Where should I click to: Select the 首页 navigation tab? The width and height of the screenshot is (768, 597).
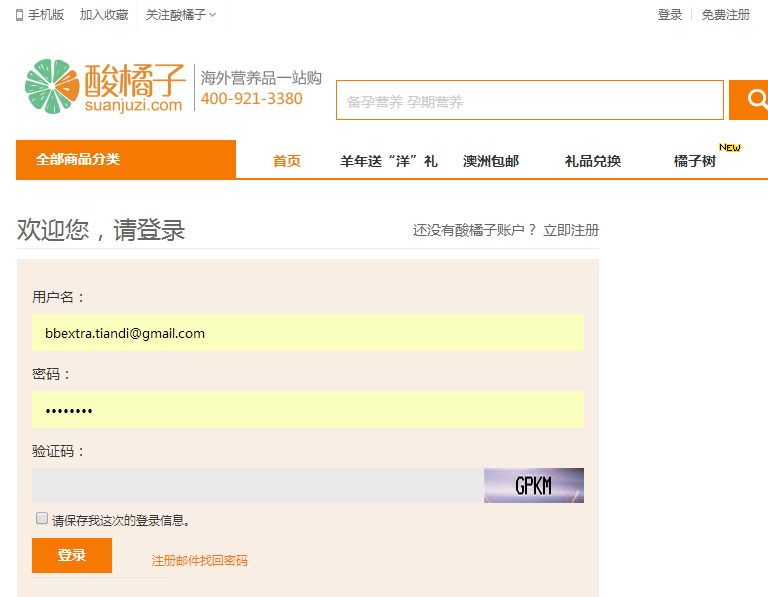(287, 161)
